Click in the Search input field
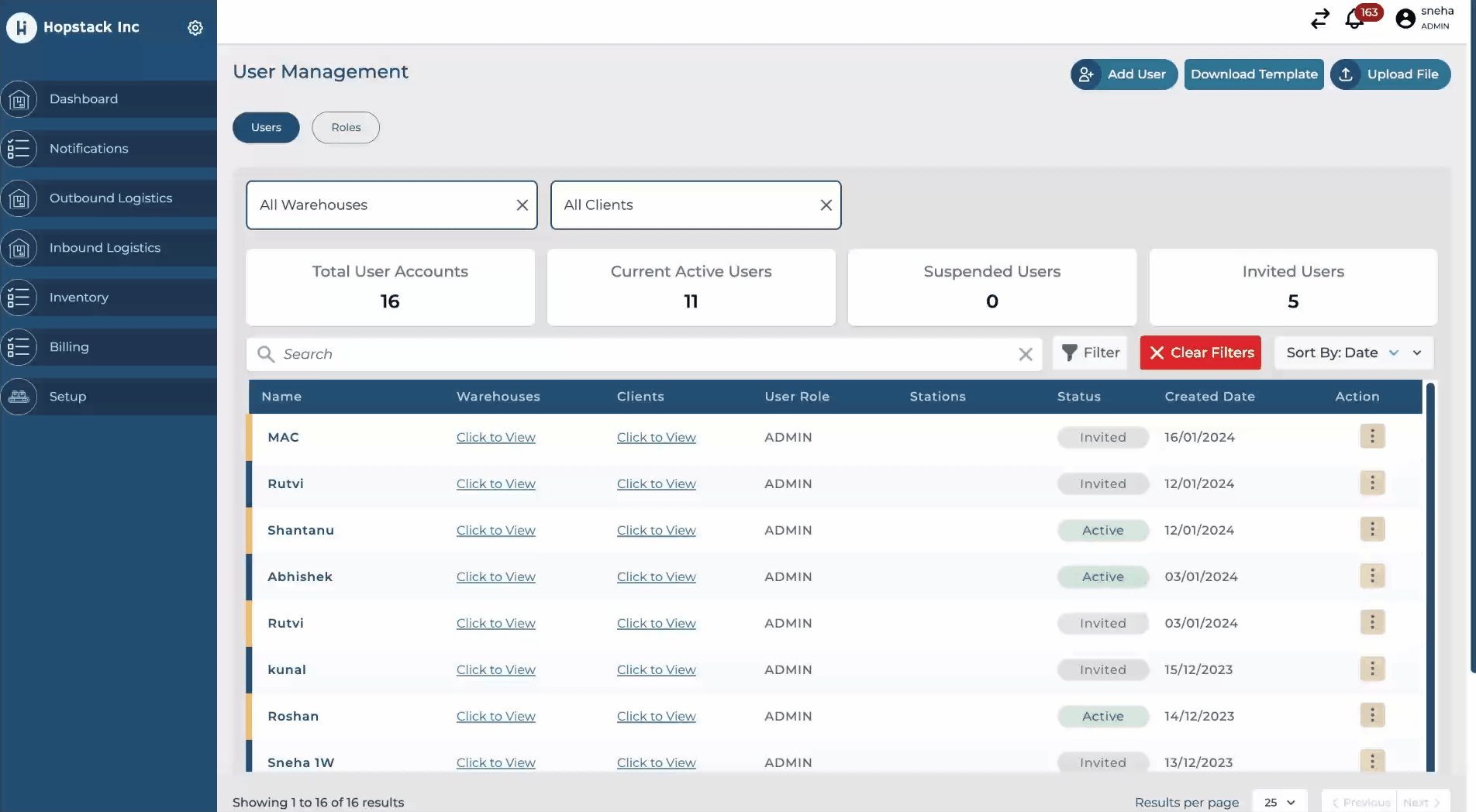The image size is (1476, 812). tap(643, 354)
